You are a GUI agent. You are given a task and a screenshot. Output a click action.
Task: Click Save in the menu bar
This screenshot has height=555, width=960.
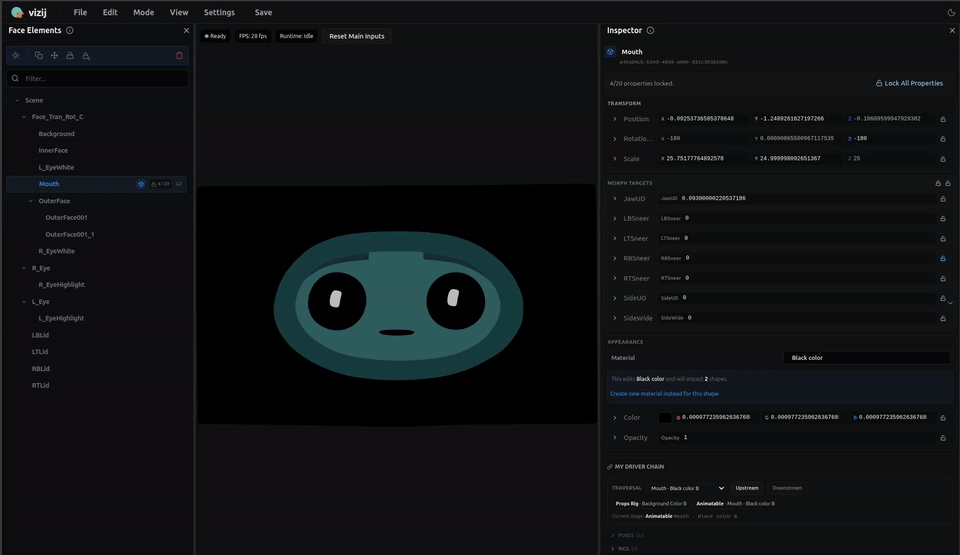click(x=263, y=12)
